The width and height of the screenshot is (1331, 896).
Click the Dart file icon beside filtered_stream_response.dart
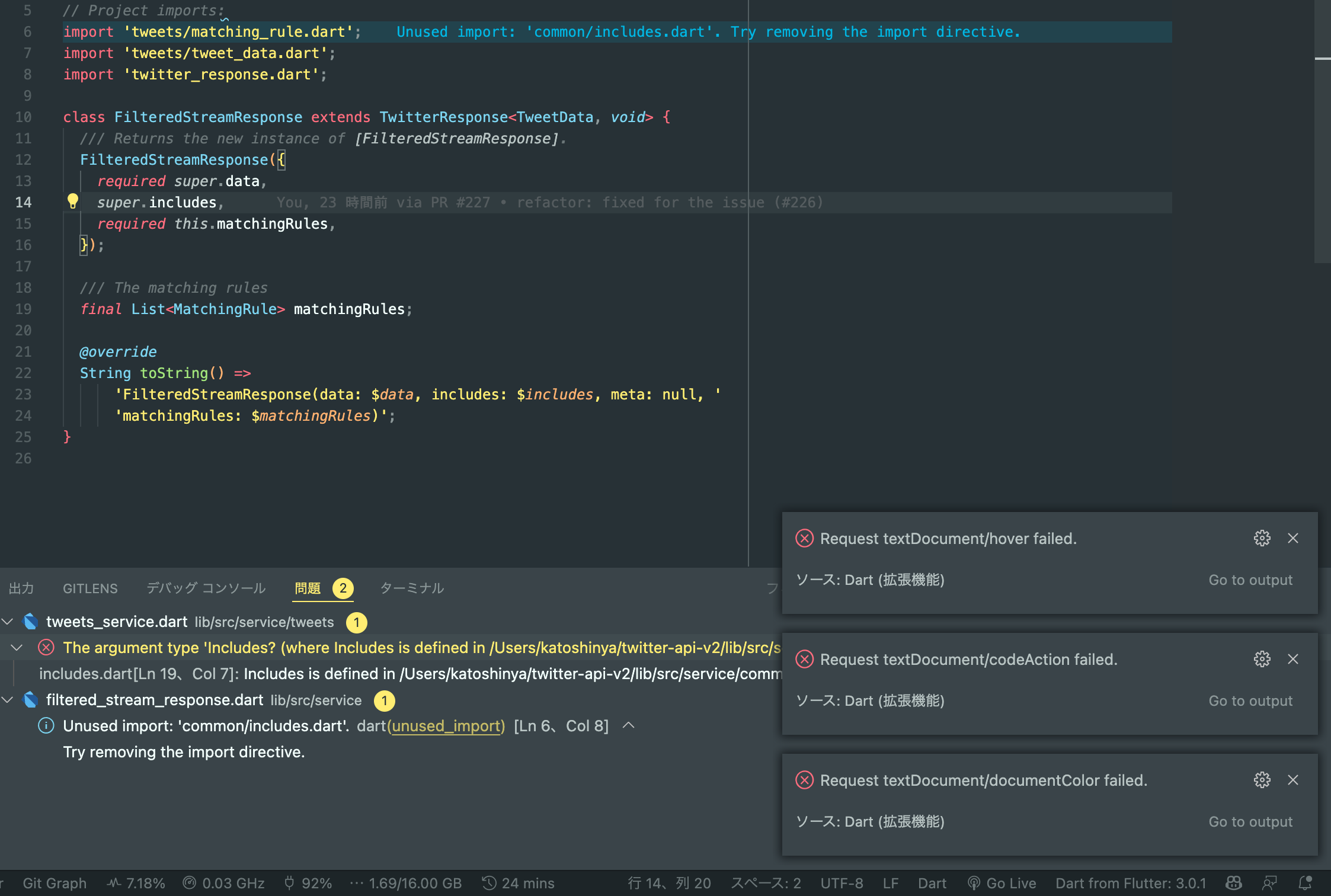tap(30, 700)
